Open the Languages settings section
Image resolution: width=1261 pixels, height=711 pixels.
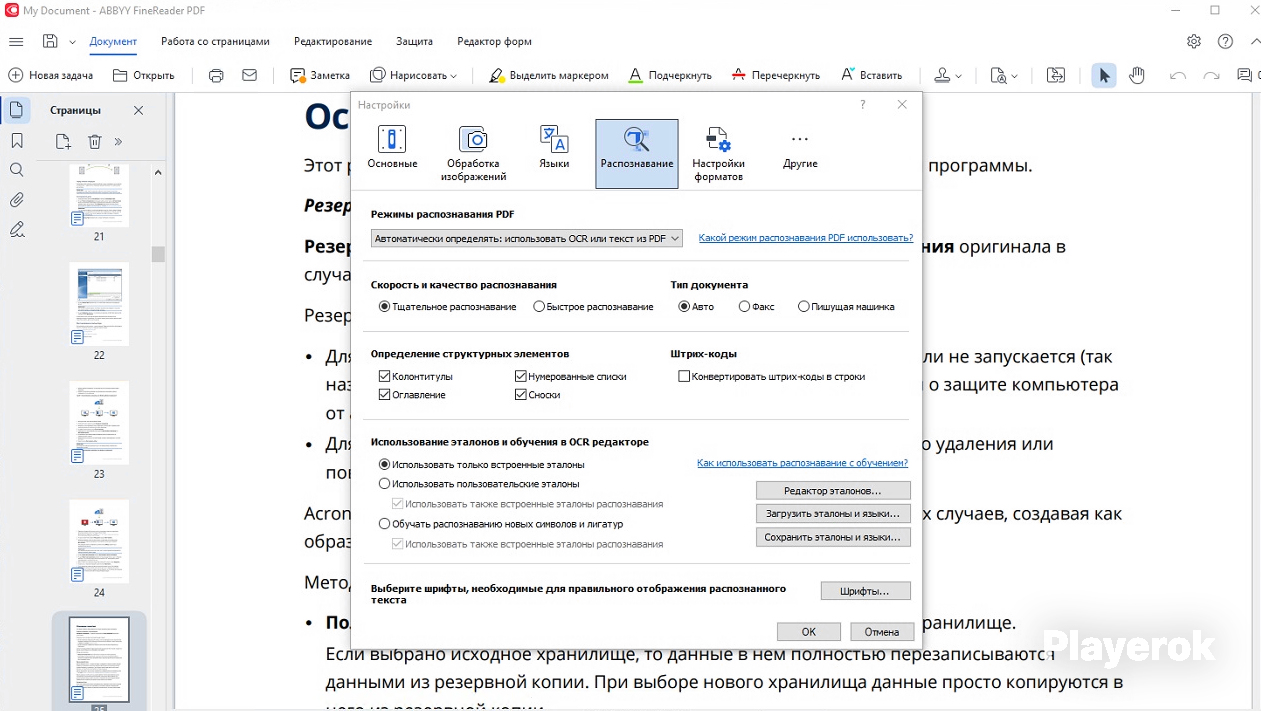(x=554, y=148)
